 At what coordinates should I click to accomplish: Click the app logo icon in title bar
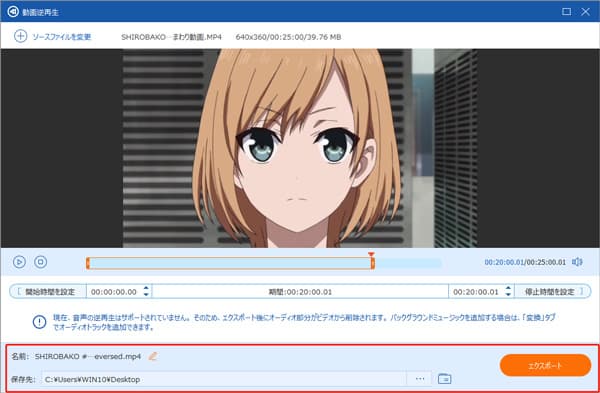coord(13,11)
